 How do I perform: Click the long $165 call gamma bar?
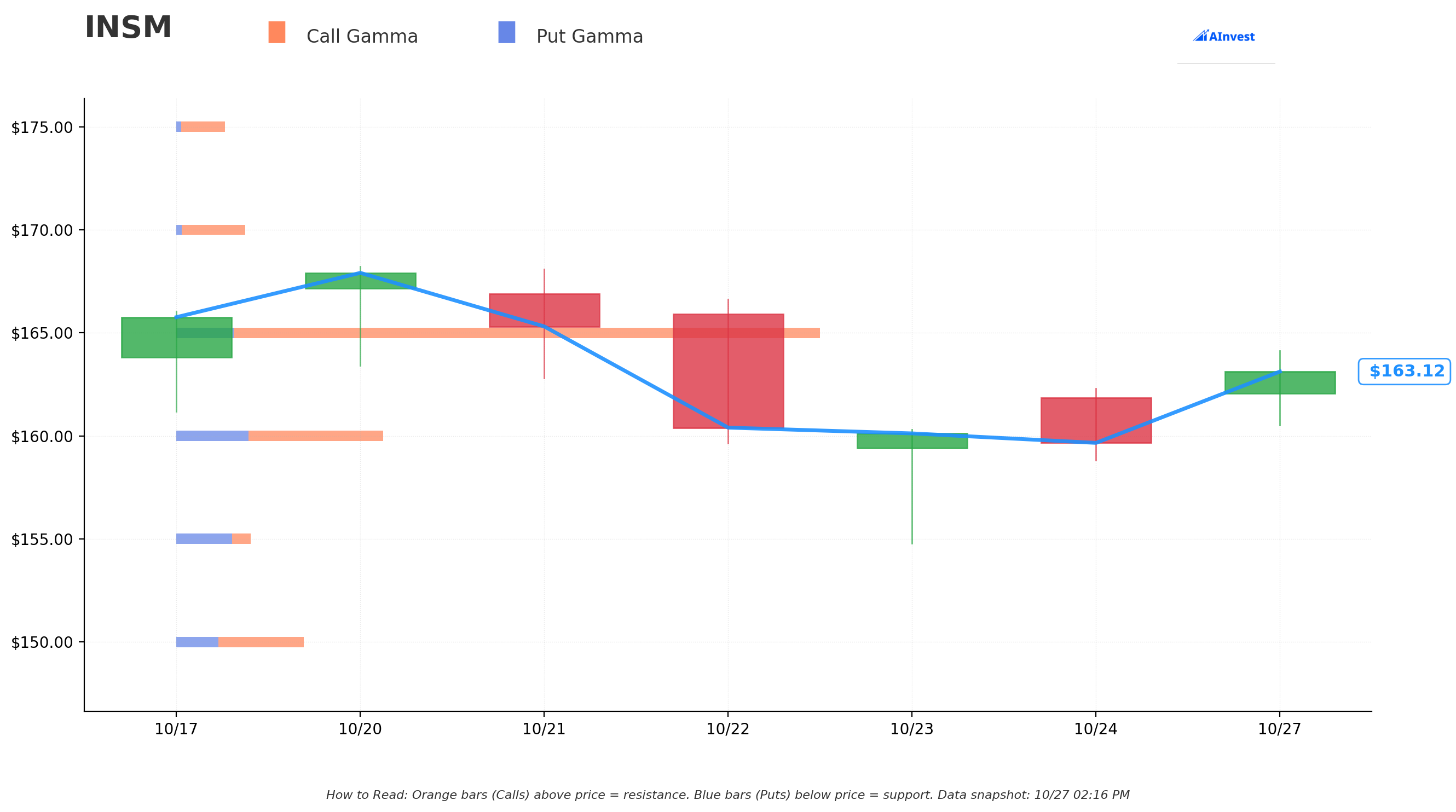pyautogui.click(x=526, y=333)
